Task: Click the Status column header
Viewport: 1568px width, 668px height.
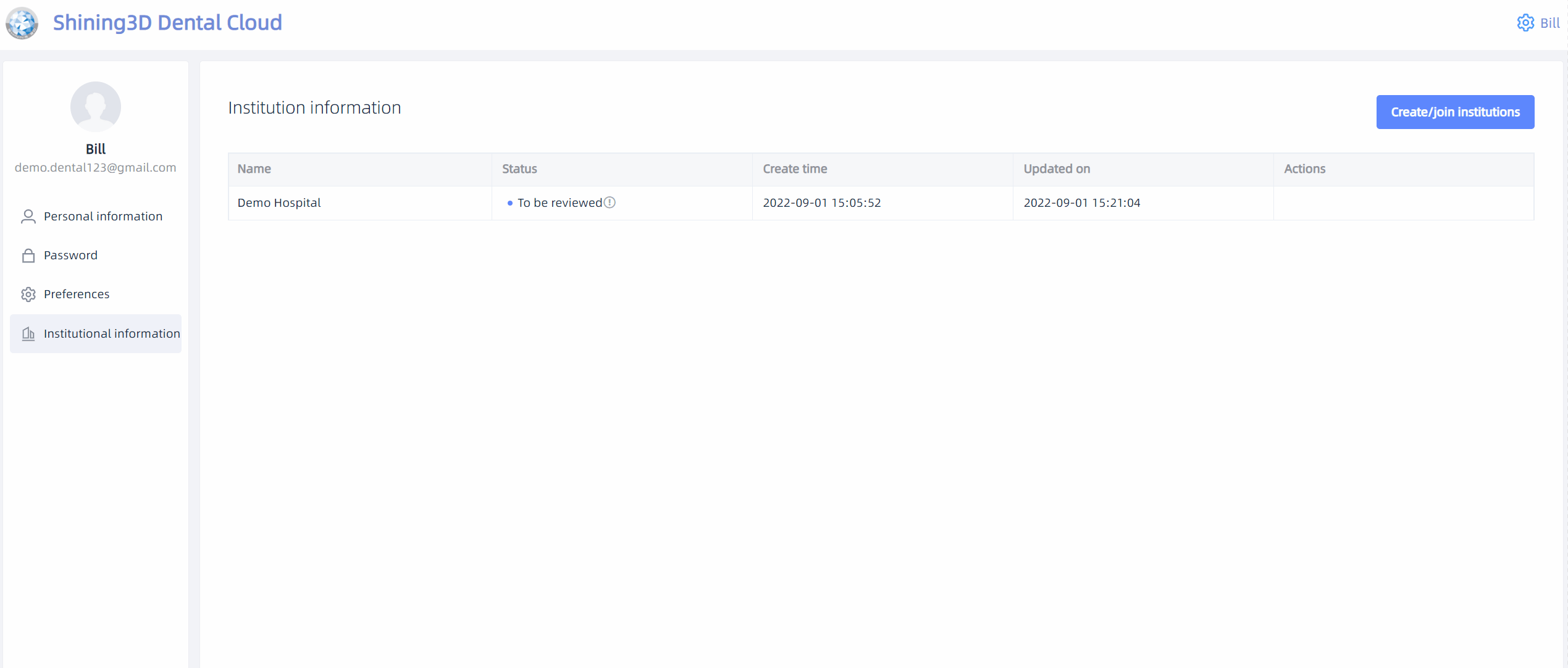Action: [x=519, y=169]
